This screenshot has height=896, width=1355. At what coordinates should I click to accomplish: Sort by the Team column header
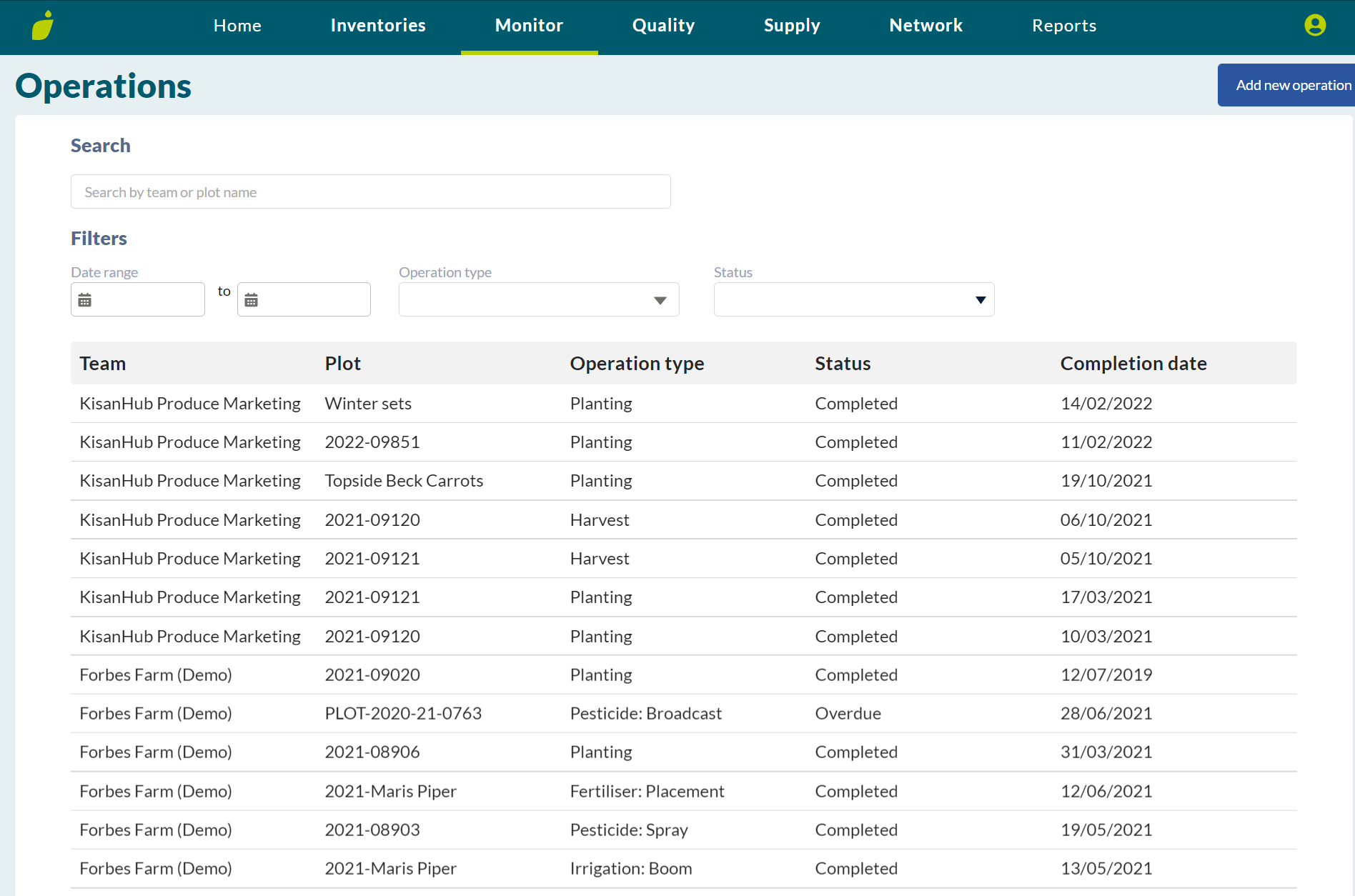coord(103,363)
